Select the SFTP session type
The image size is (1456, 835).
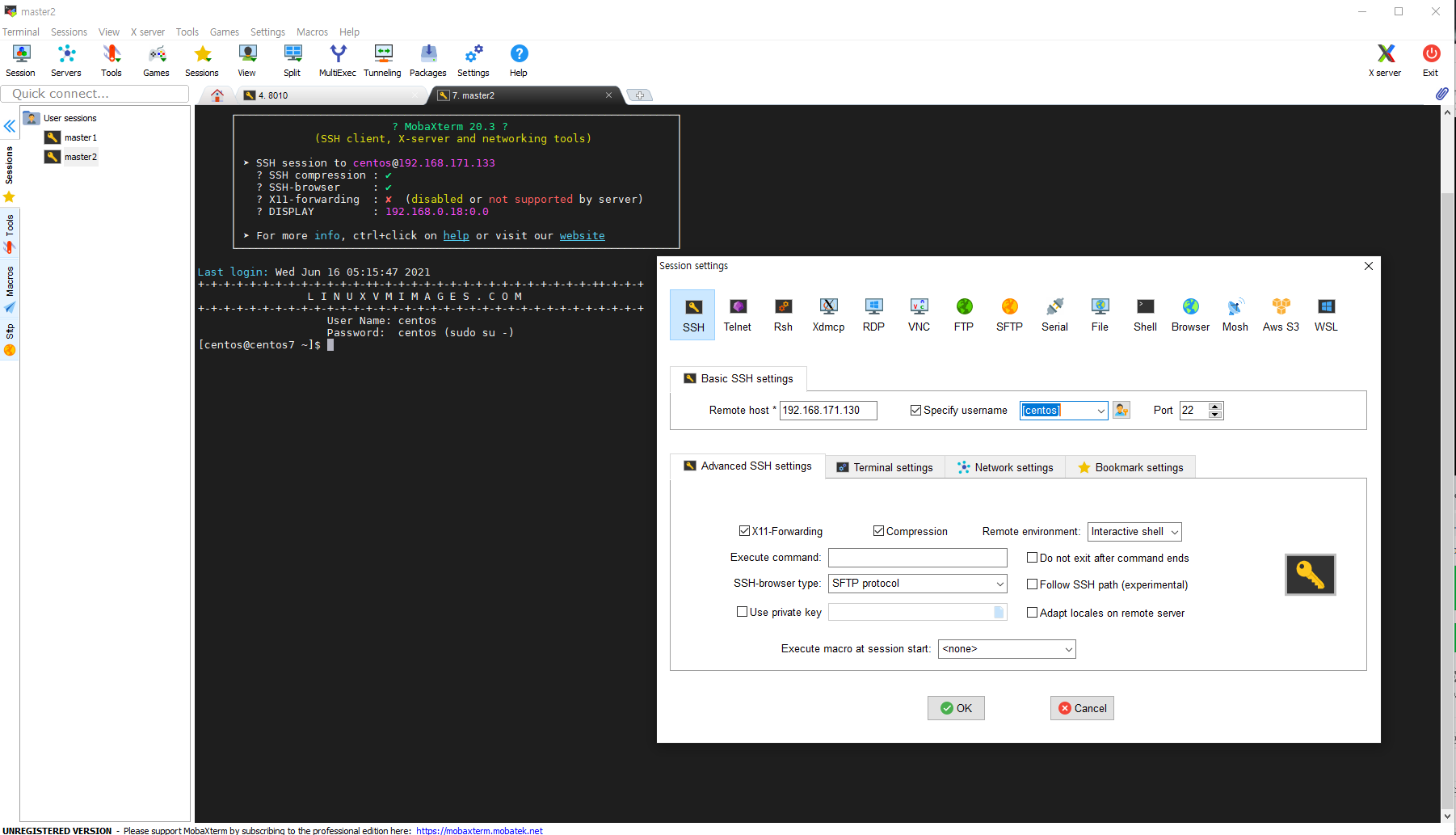coord(1009,315)
